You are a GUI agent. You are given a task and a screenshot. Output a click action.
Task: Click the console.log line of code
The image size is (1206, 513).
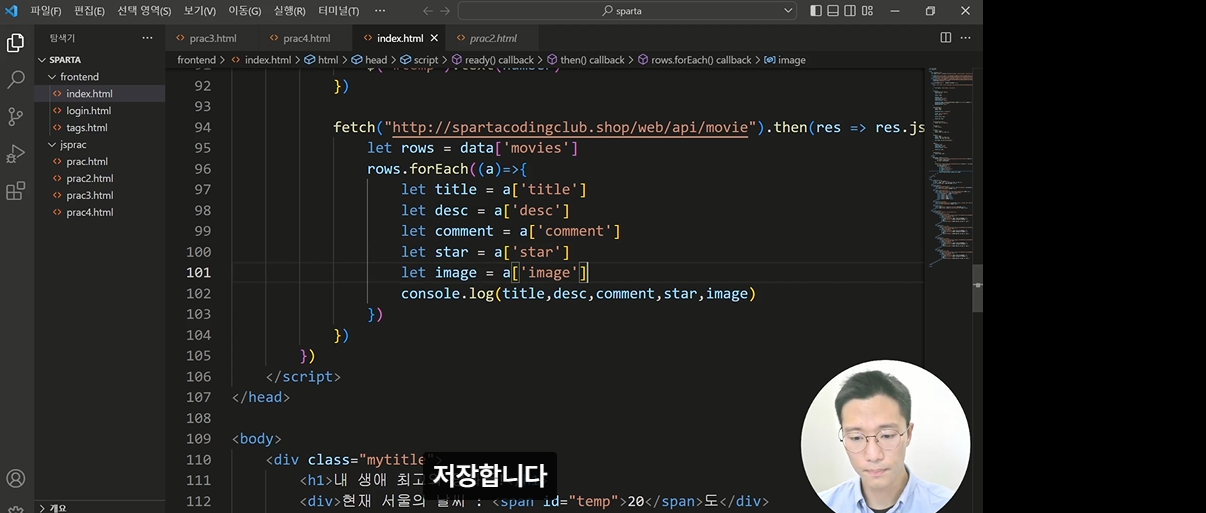click(x=578, y=293)
